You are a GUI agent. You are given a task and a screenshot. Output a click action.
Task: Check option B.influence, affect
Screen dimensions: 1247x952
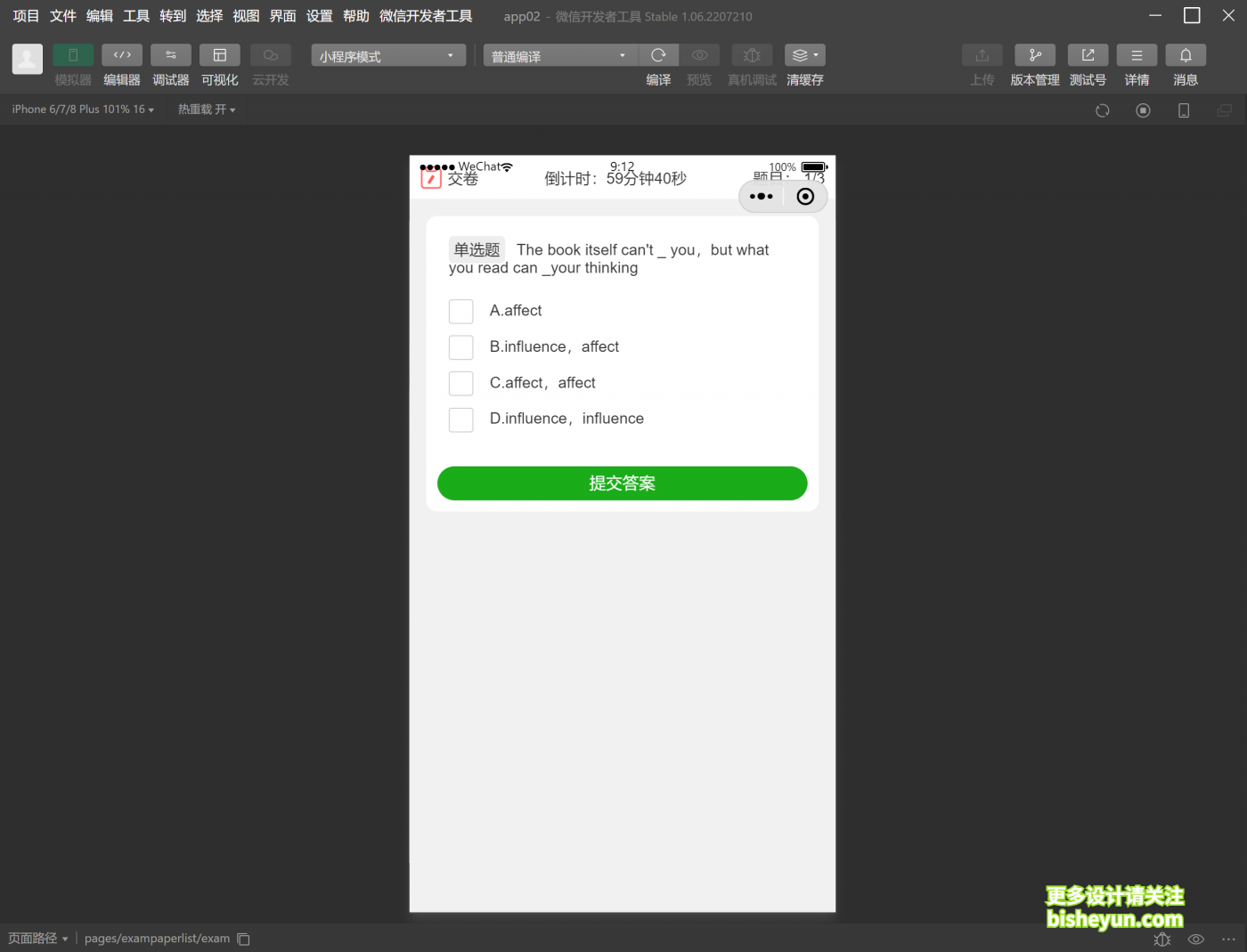[460, 347]
